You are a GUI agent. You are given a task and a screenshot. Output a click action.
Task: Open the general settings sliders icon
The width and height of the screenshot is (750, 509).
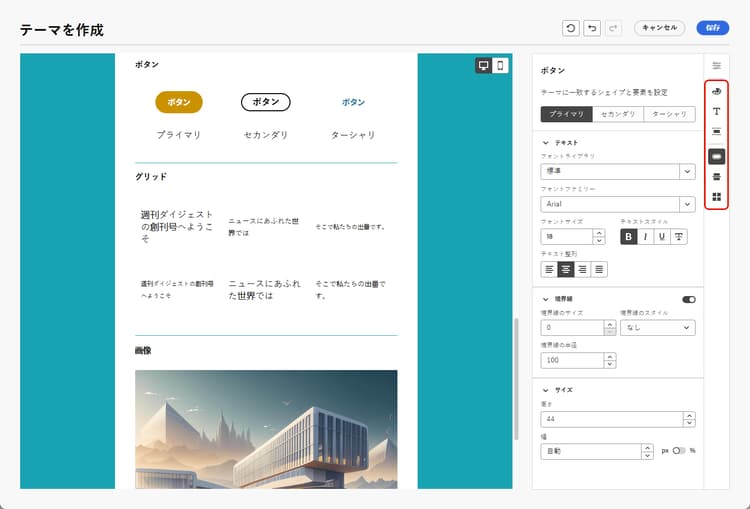click(x=716, y=66)
